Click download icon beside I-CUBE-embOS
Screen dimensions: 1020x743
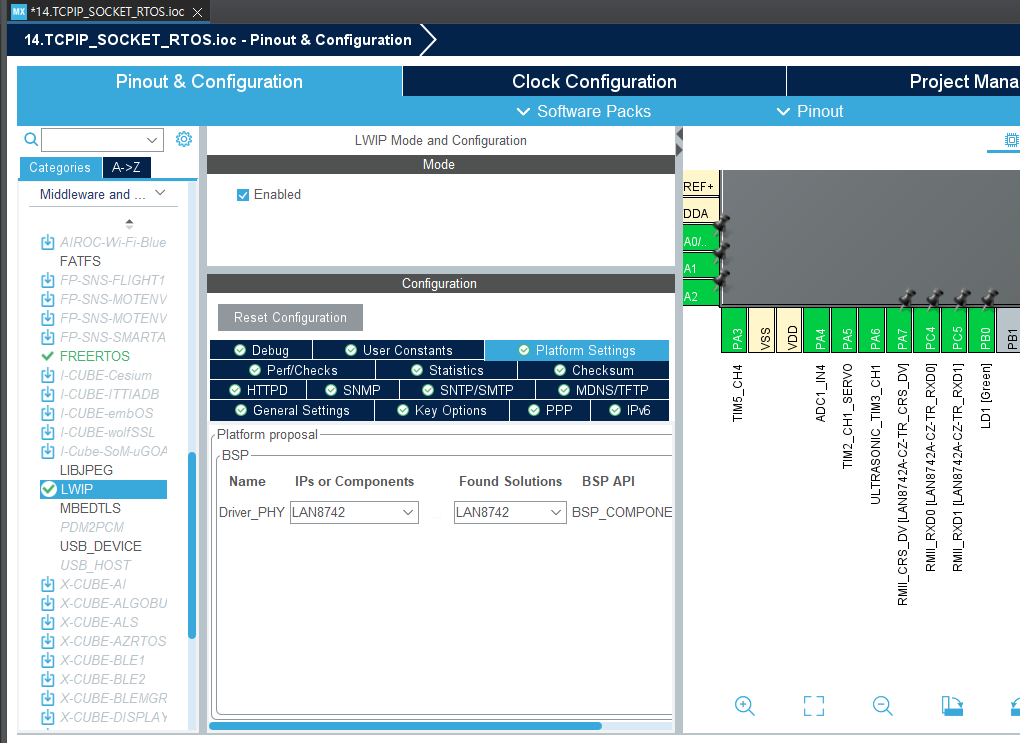click(47, 413)
